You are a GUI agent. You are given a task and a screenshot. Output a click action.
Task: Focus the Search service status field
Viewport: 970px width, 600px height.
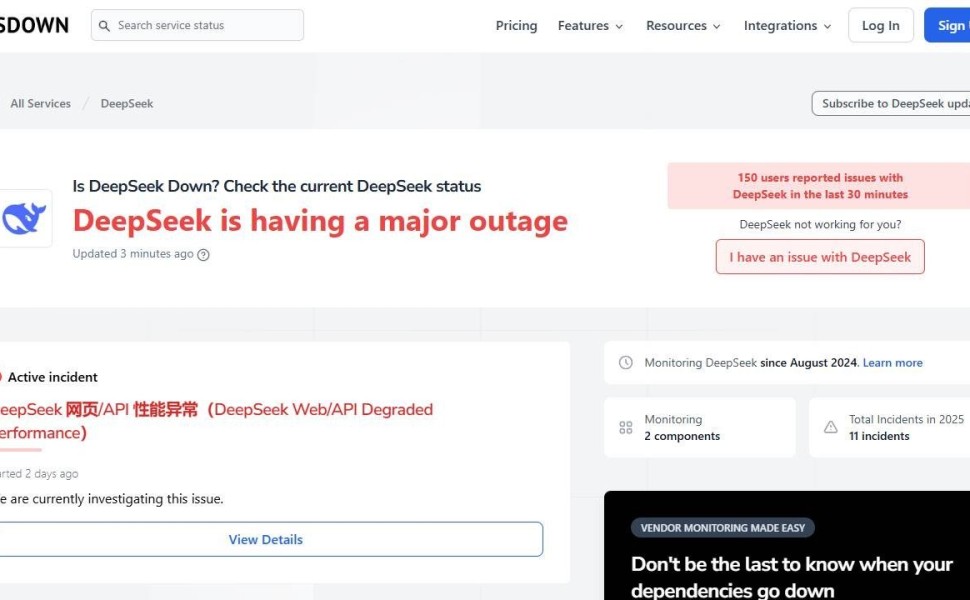pos(197,25)
